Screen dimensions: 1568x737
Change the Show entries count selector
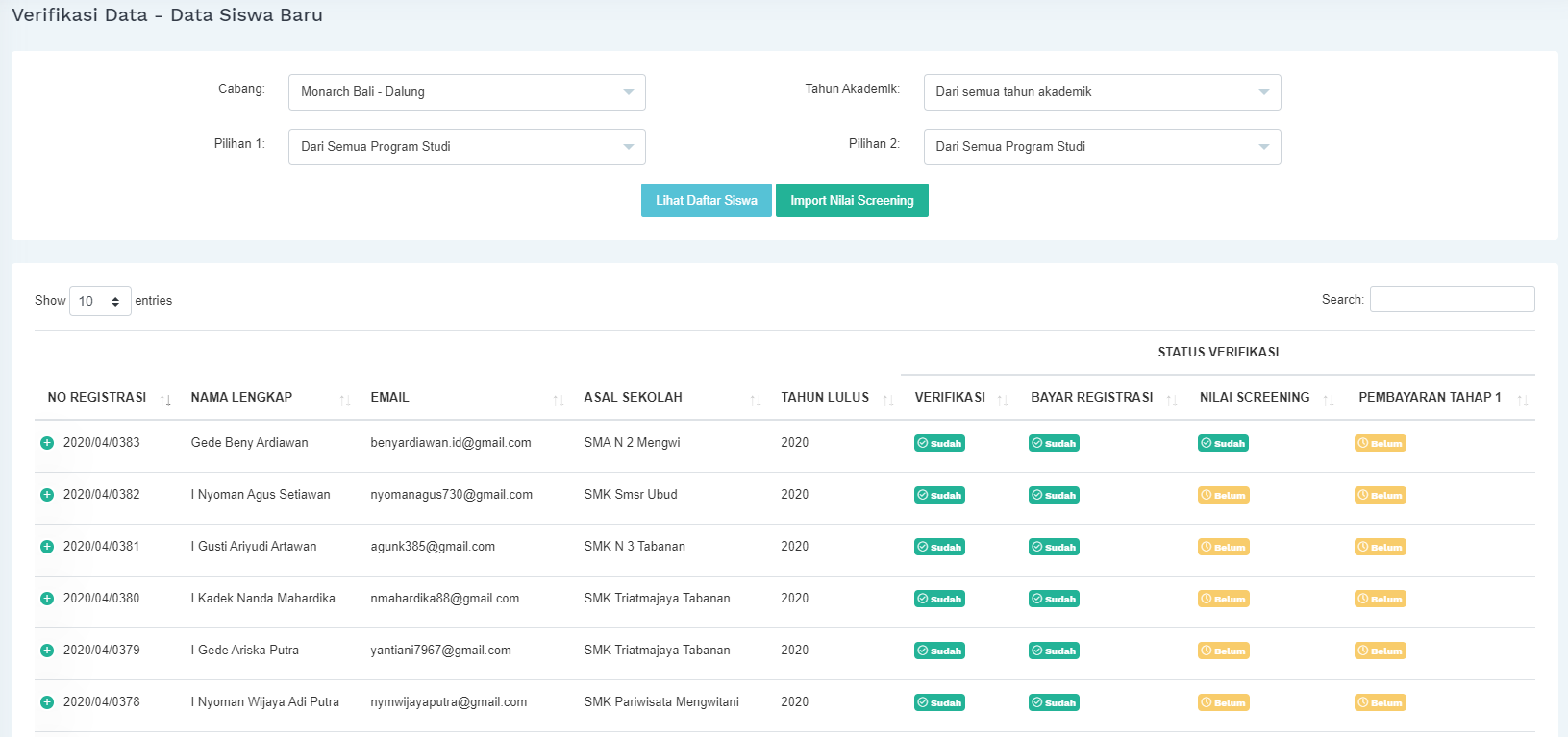coord(100,301)
